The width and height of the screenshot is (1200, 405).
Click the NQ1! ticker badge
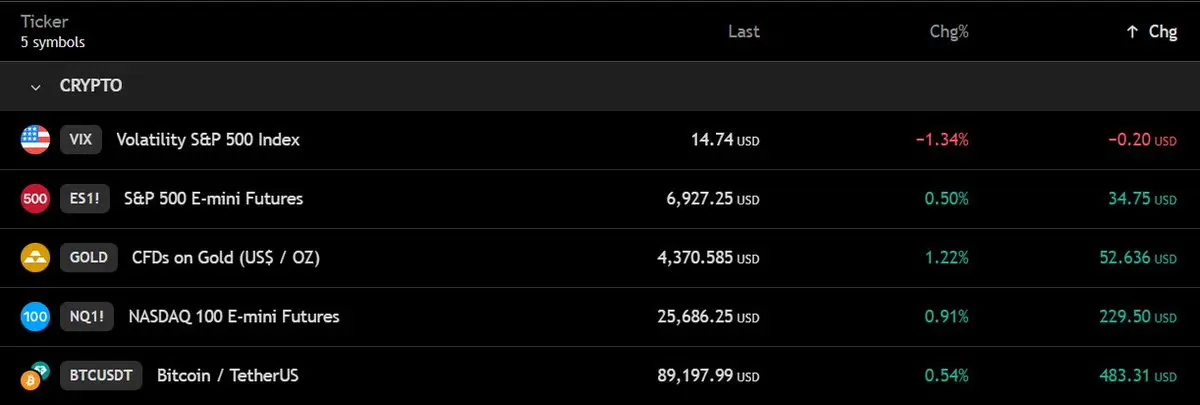tap(85, 317)
